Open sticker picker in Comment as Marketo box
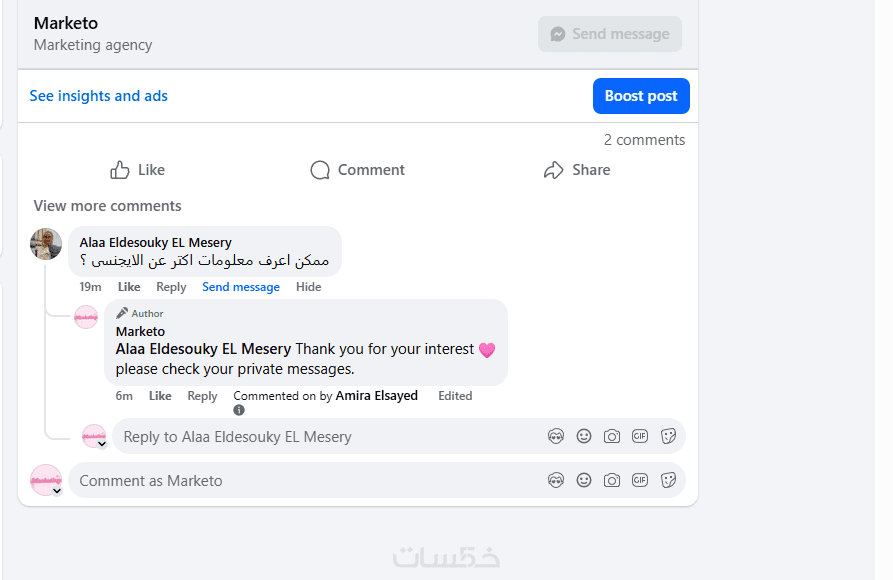Screen dimensions: 893x580 pyautogui.click(x=669, y=480)
